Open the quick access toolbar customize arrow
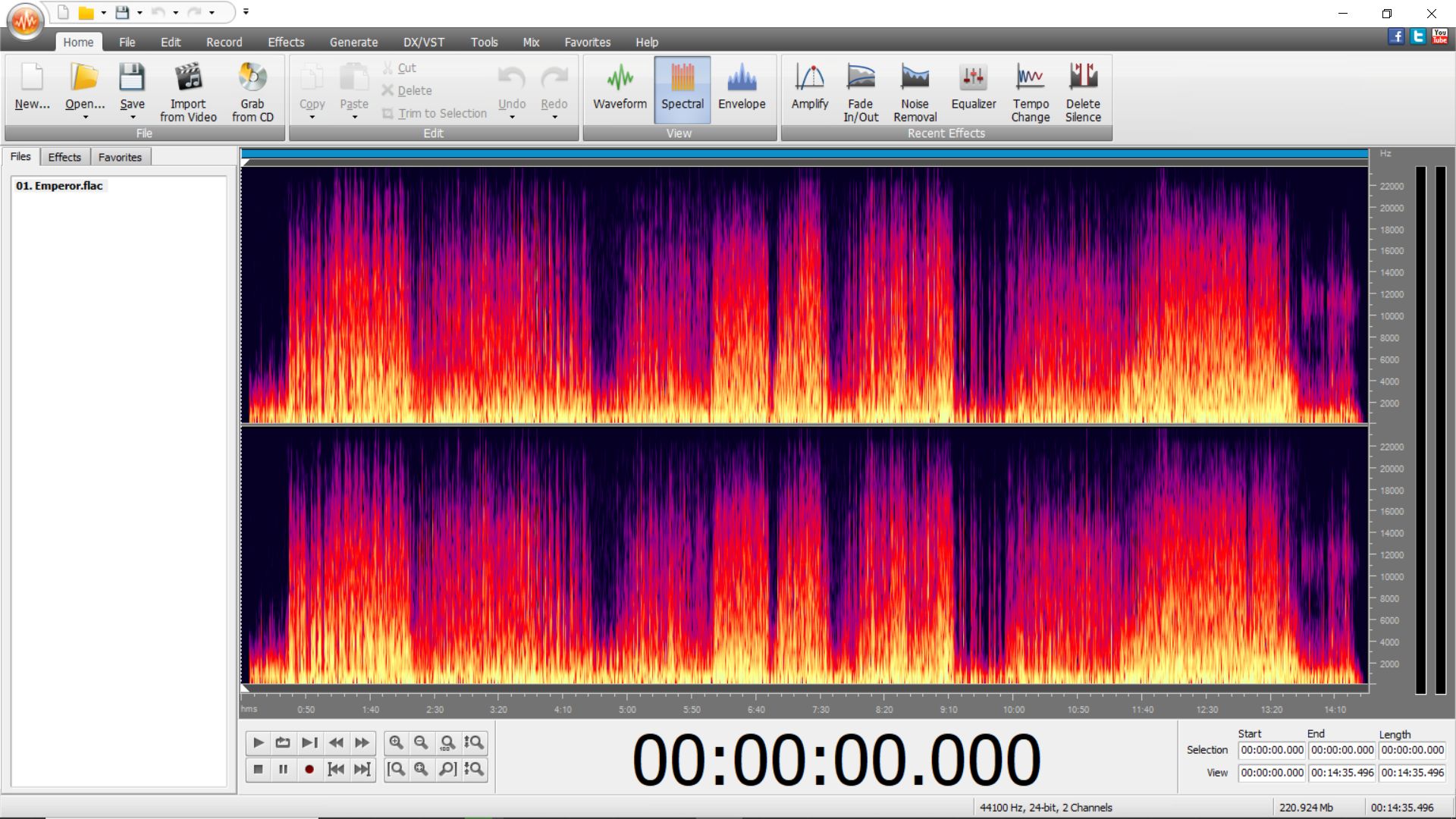1456x819 pixels. [246, 12]
